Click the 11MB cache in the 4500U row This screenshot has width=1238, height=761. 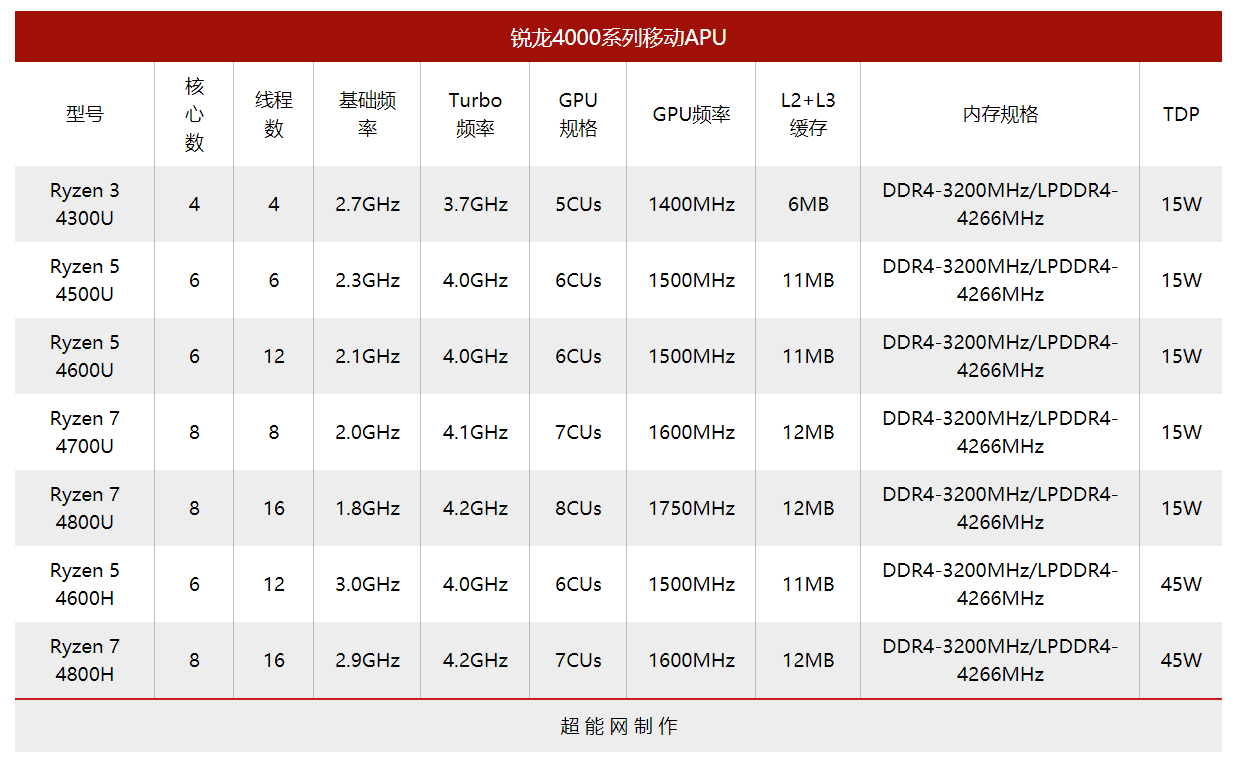pyautogui.click(x=808, y=280)
